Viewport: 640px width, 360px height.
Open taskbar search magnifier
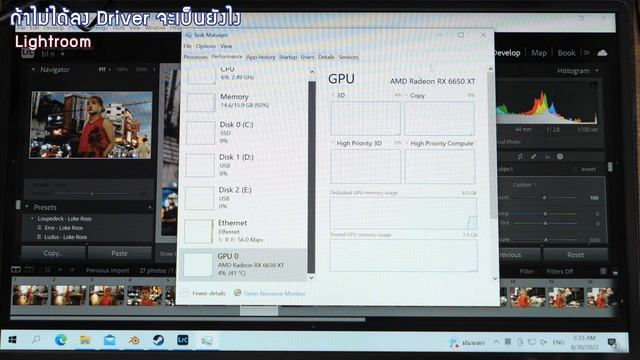[36, 340]
